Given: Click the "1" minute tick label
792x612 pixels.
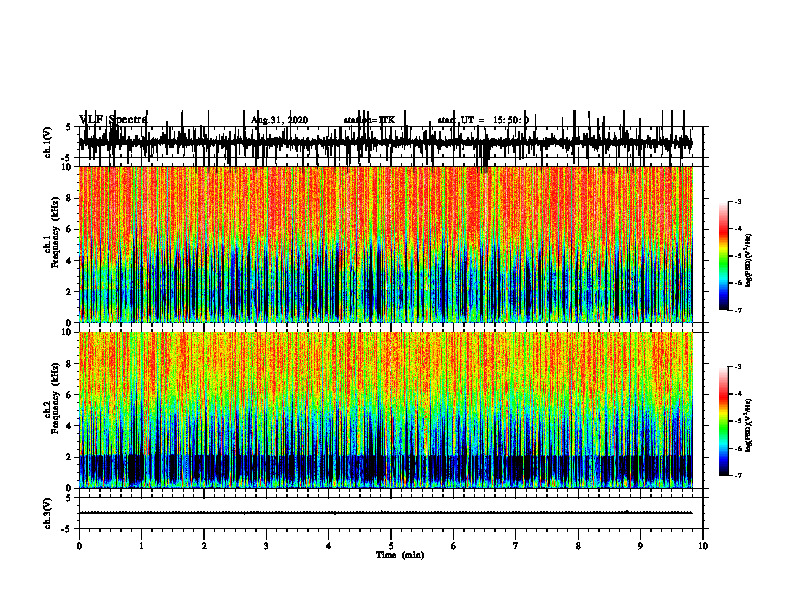Looking at the screenshot, I should click(x=141, y=546).
